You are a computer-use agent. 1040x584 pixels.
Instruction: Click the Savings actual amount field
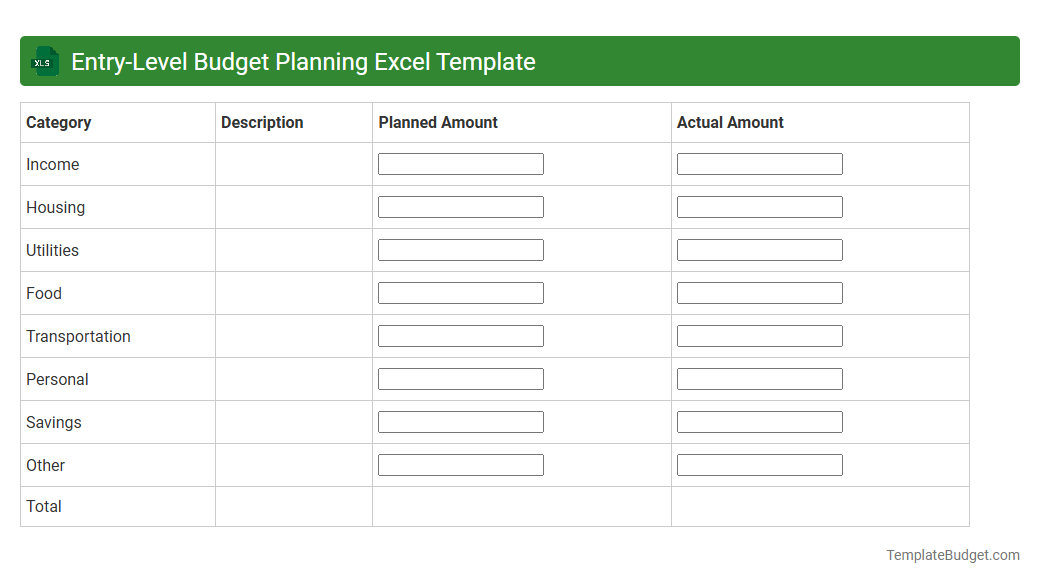759,421
